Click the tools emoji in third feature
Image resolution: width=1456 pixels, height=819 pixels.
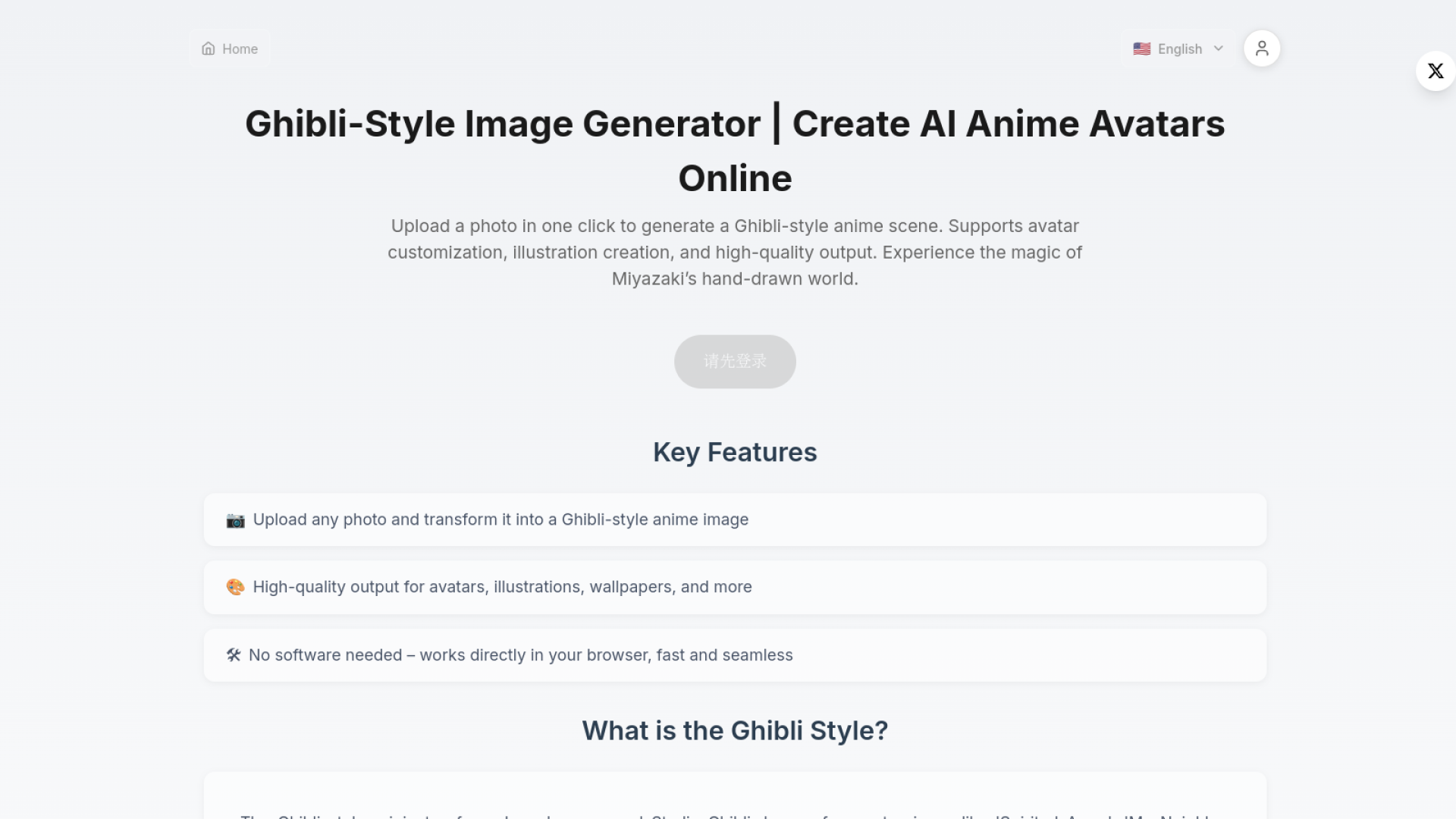click(x=234, y=655)
